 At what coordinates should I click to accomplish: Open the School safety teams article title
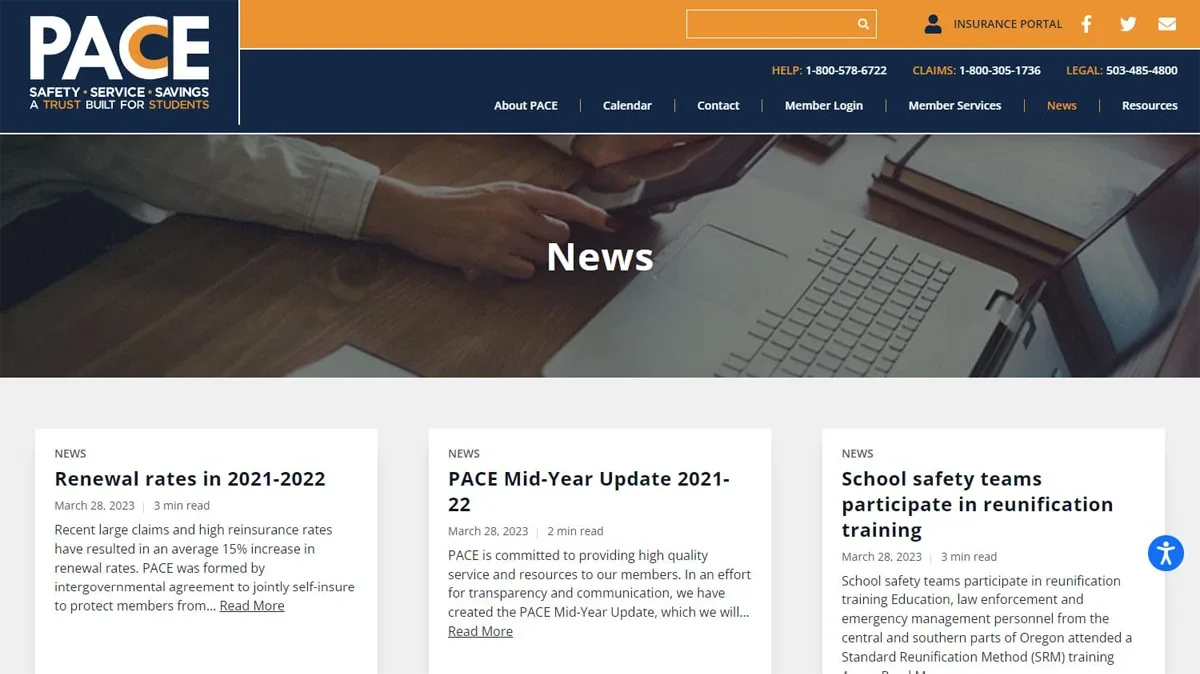[x=977, y=504]
